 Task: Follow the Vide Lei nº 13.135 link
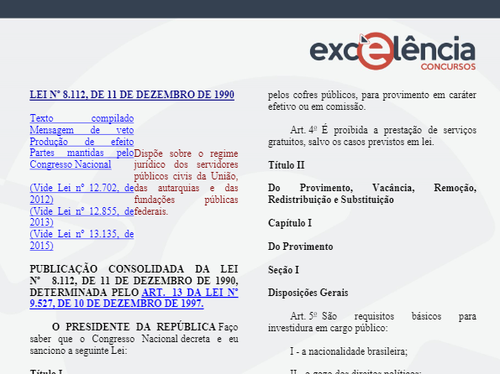point(82,239)
